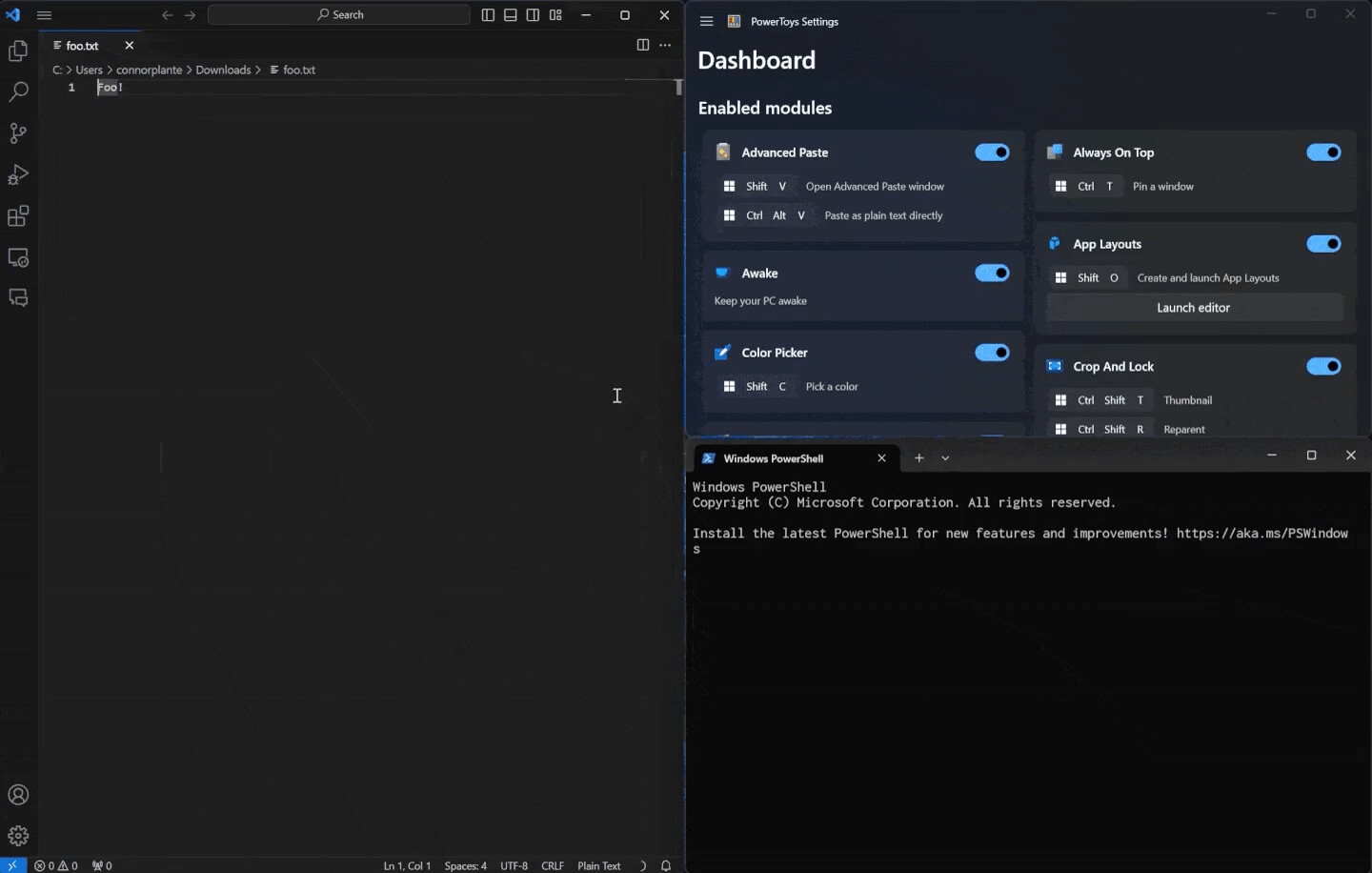Disable the Always On Top module
1372x873 pixels.
[1323, 152]
